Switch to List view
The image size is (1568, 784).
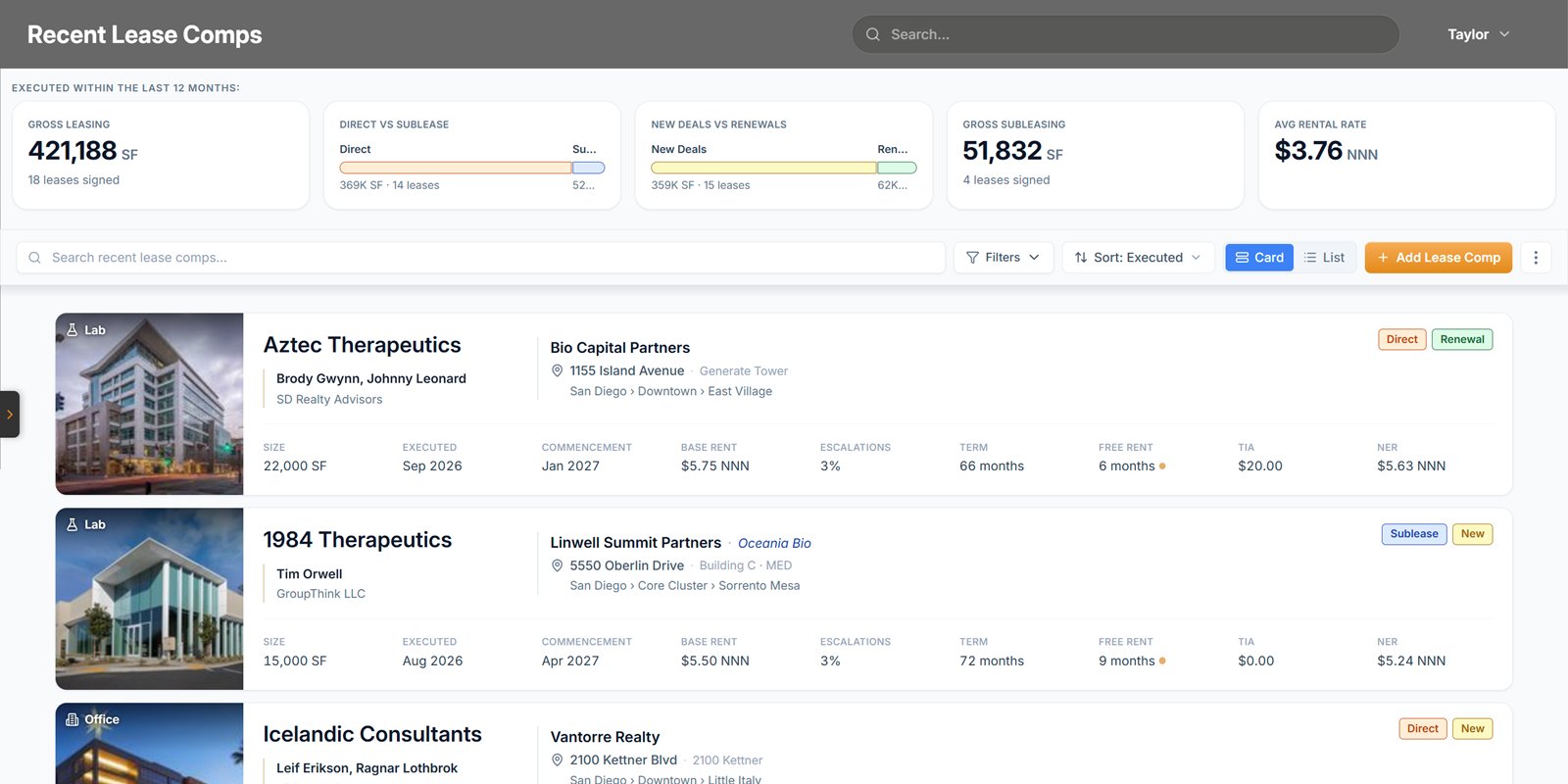coord(1325,258)
